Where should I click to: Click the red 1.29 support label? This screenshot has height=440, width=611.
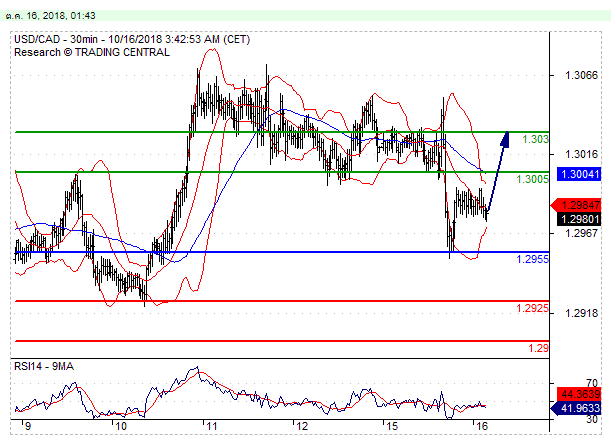538,348
